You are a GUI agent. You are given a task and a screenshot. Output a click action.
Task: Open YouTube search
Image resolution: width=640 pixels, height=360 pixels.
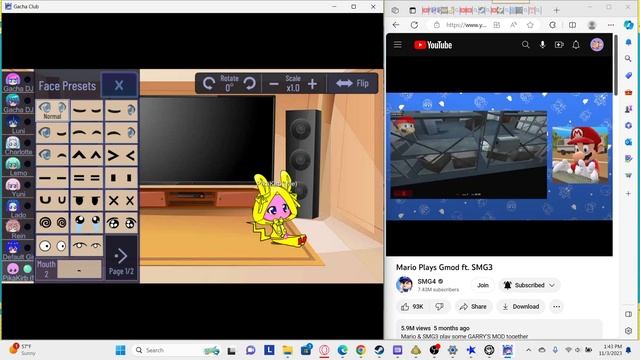coord(525,44)
